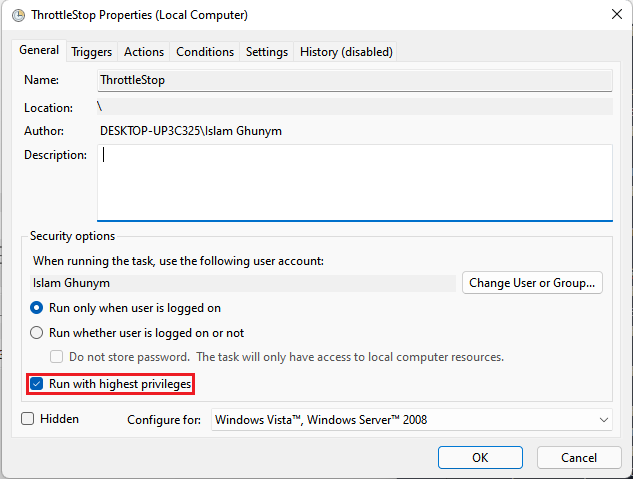Click Change User or Group button

coord(534,283)
